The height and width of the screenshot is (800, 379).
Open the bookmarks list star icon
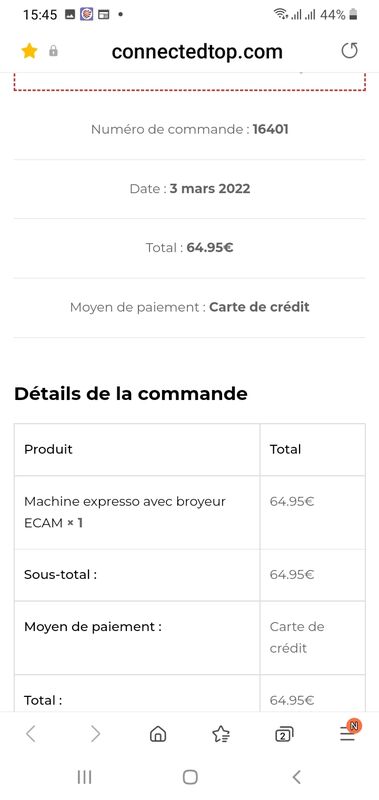221,734
